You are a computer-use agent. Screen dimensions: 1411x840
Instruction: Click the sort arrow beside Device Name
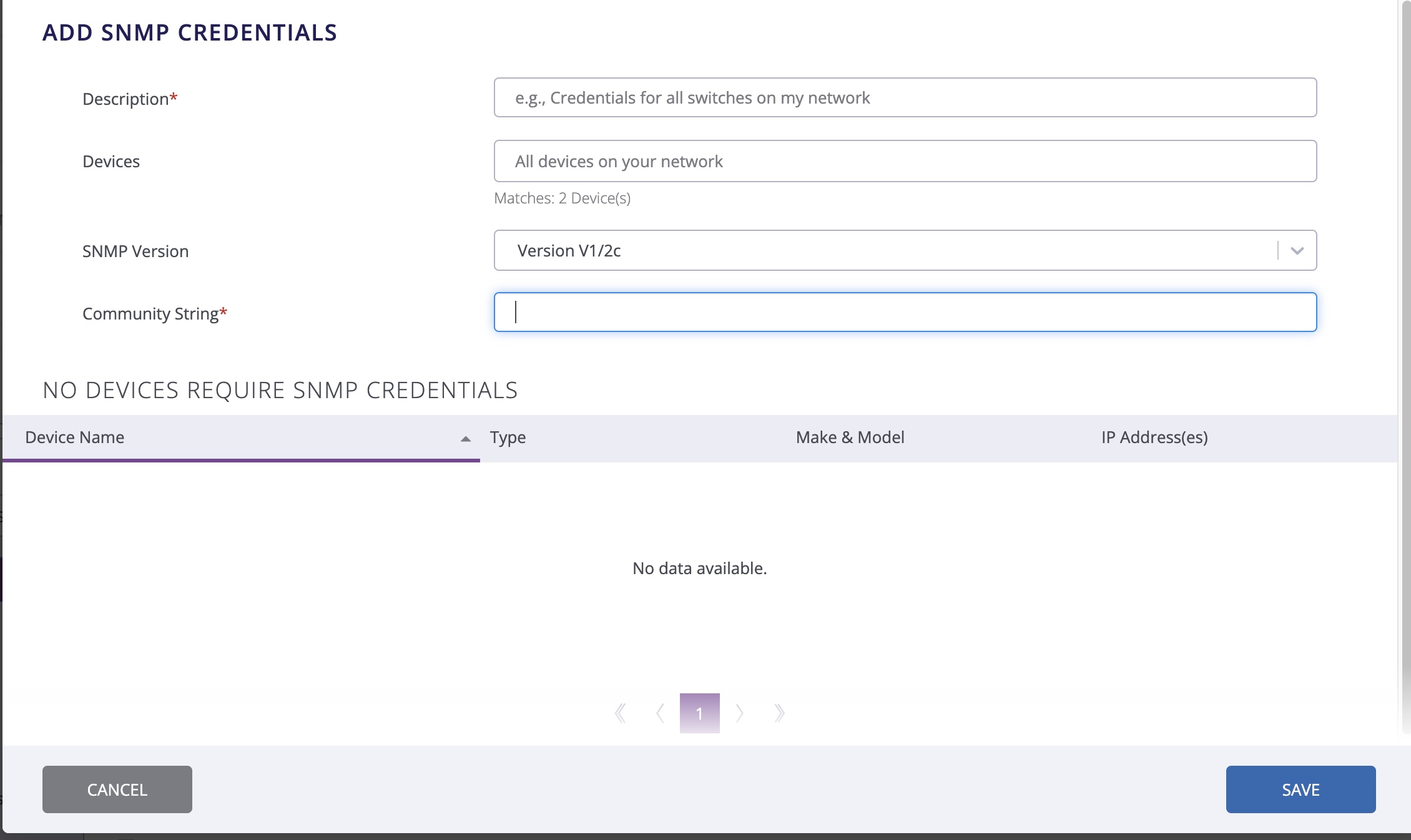[465, 439]
